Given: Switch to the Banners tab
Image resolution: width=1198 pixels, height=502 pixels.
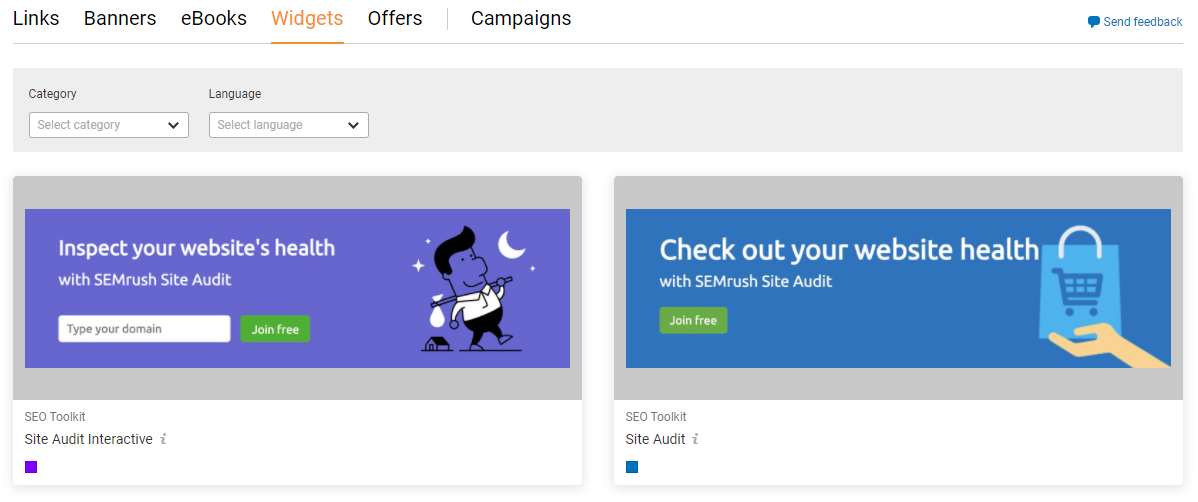Looking at the screenshot, I should tap(120, 18).
